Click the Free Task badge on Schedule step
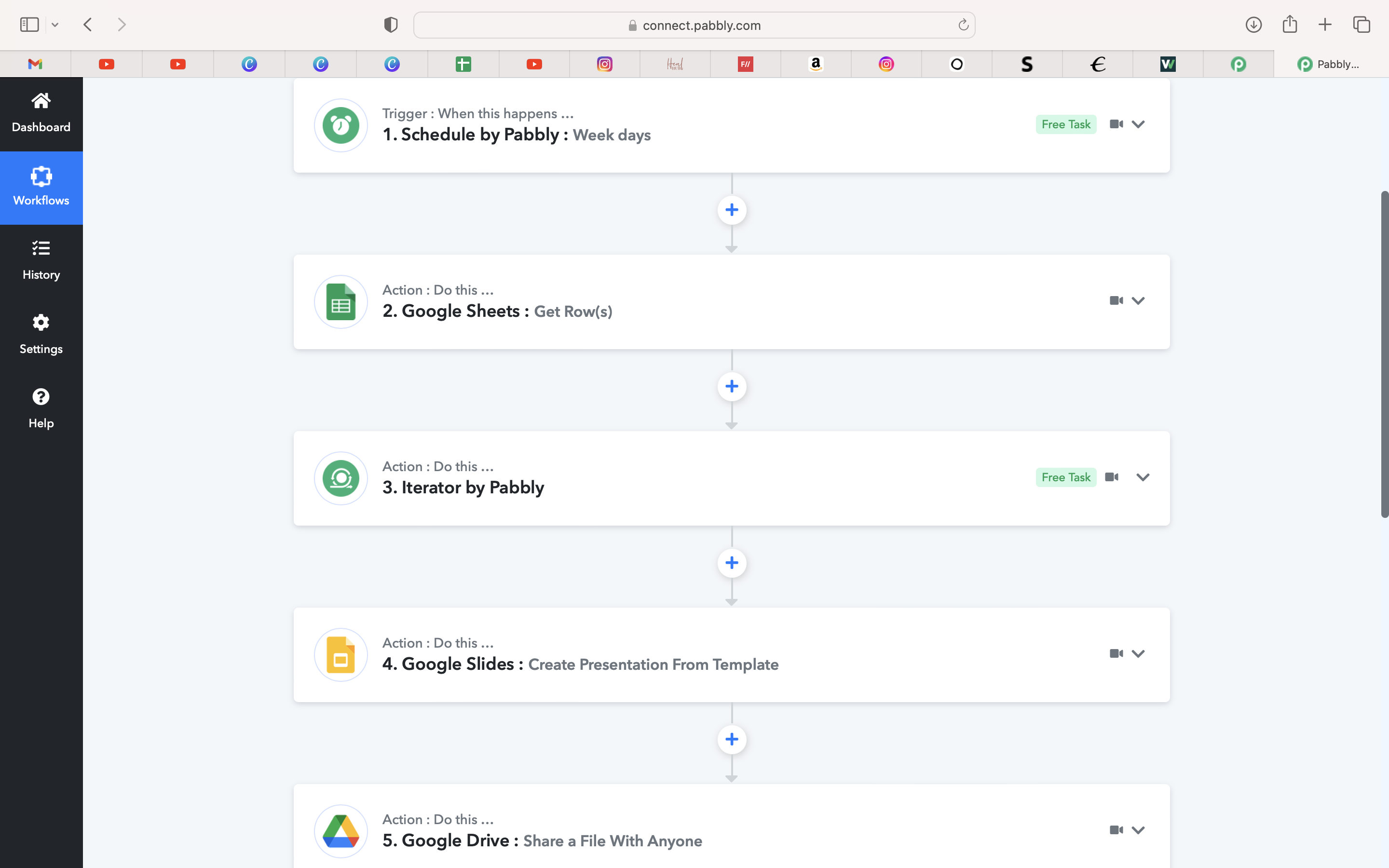The image size is (1389, 868). click(x=1066, y=124)
